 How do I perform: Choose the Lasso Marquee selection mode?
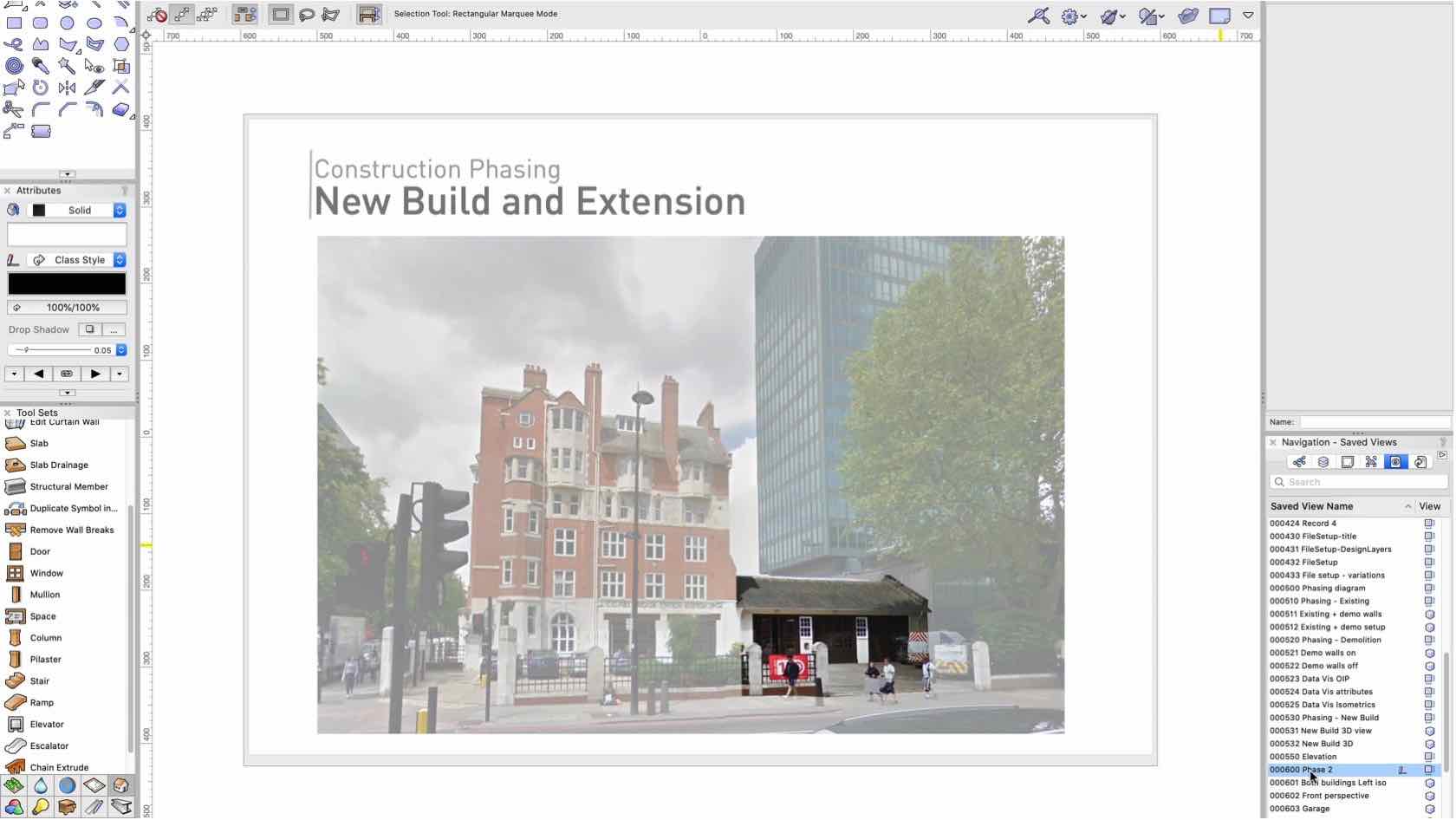pos(307,15)
